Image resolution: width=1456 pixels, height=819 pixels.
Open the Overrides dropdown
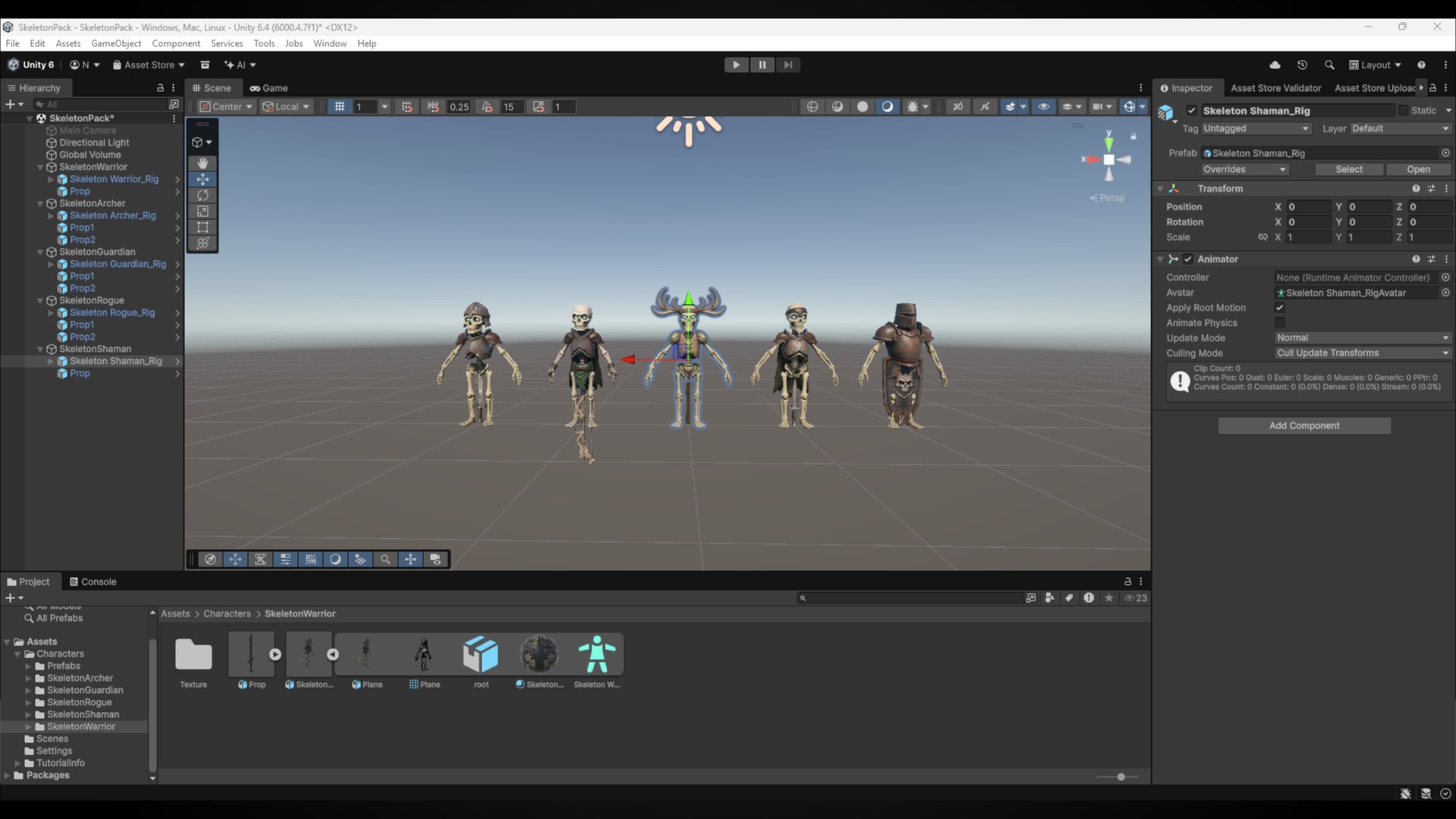[x=1244, y=170]
